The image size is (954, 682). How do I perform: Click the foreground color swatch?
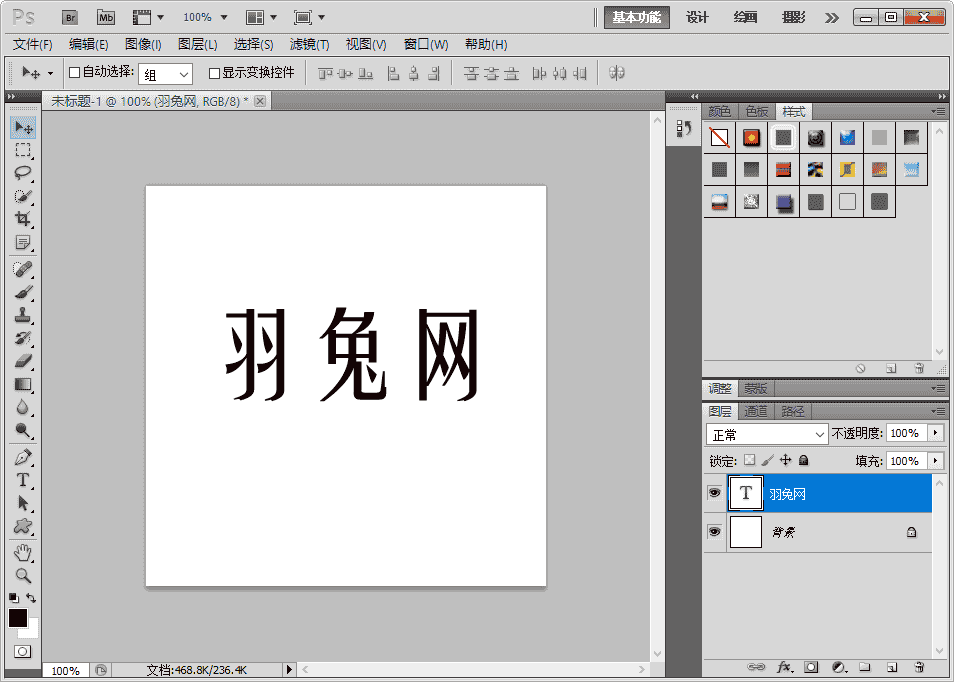tap(18, 619)
